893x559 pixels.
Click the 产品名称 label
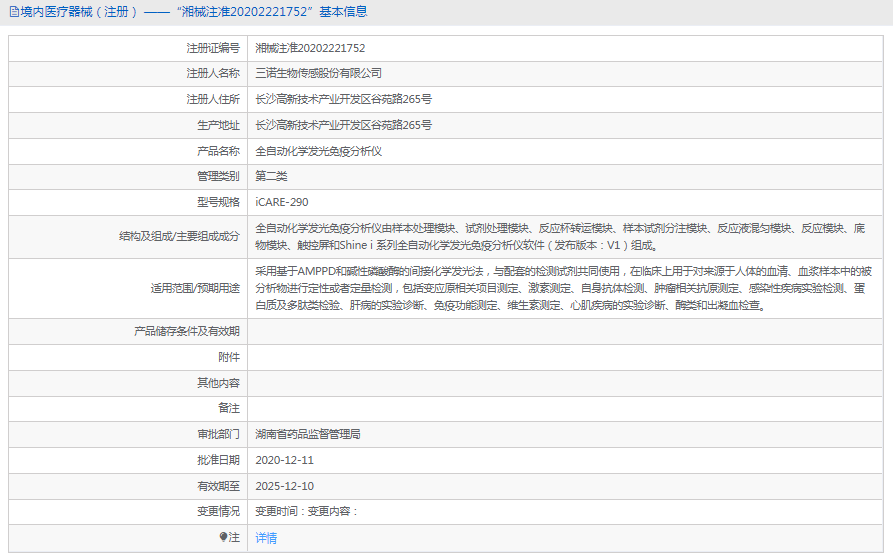218,151
